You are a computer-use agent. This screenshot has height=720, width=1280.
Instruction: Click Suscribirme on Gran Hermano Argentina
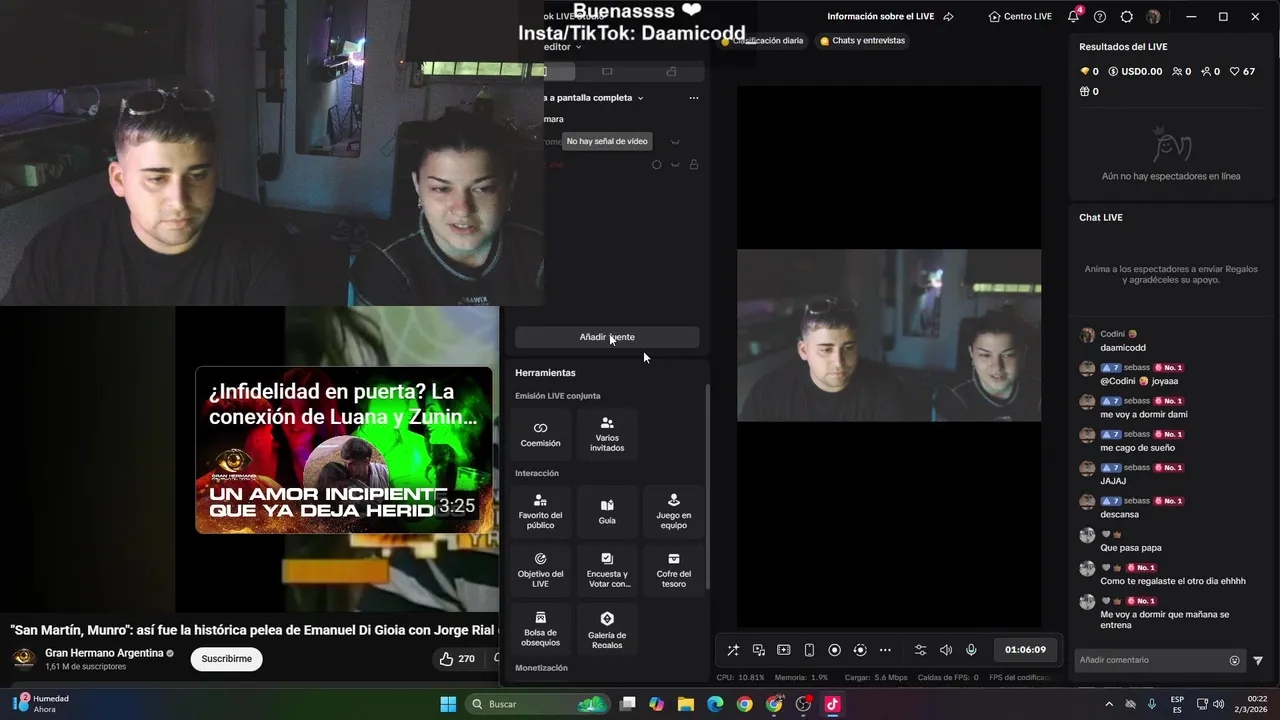(x=227, y=659)
